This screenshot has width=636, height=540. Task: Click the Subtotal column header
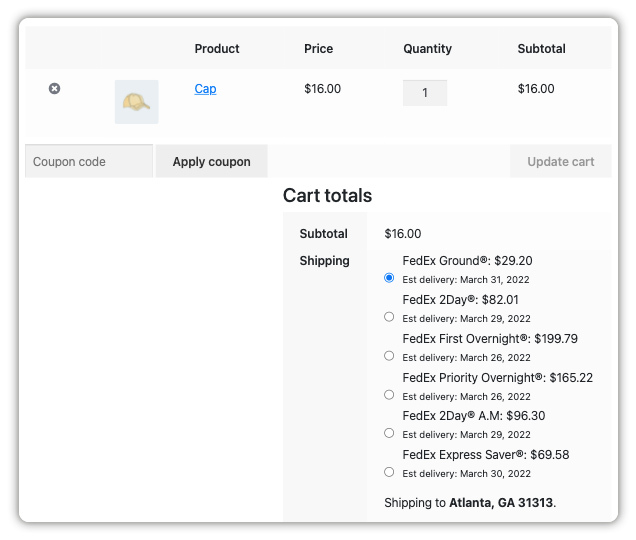pyautogui.click(x=541, y=49)
